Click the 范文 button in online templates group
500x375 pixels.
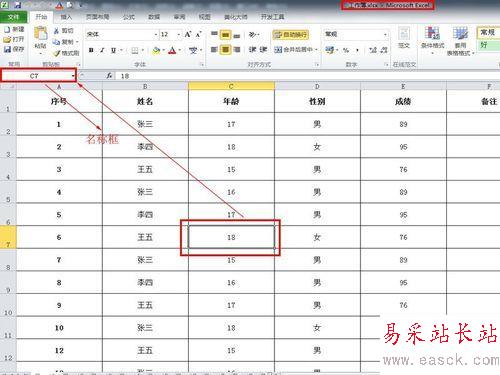(404, 37)
